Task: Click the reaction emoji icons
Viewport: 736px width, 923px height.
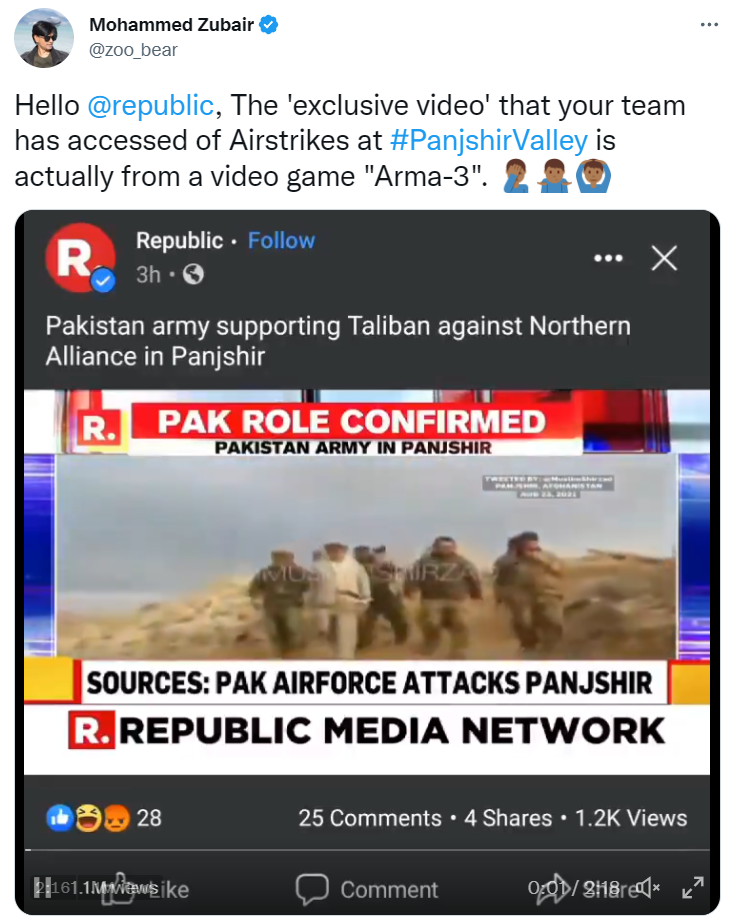Action: [x=88, y=818]
